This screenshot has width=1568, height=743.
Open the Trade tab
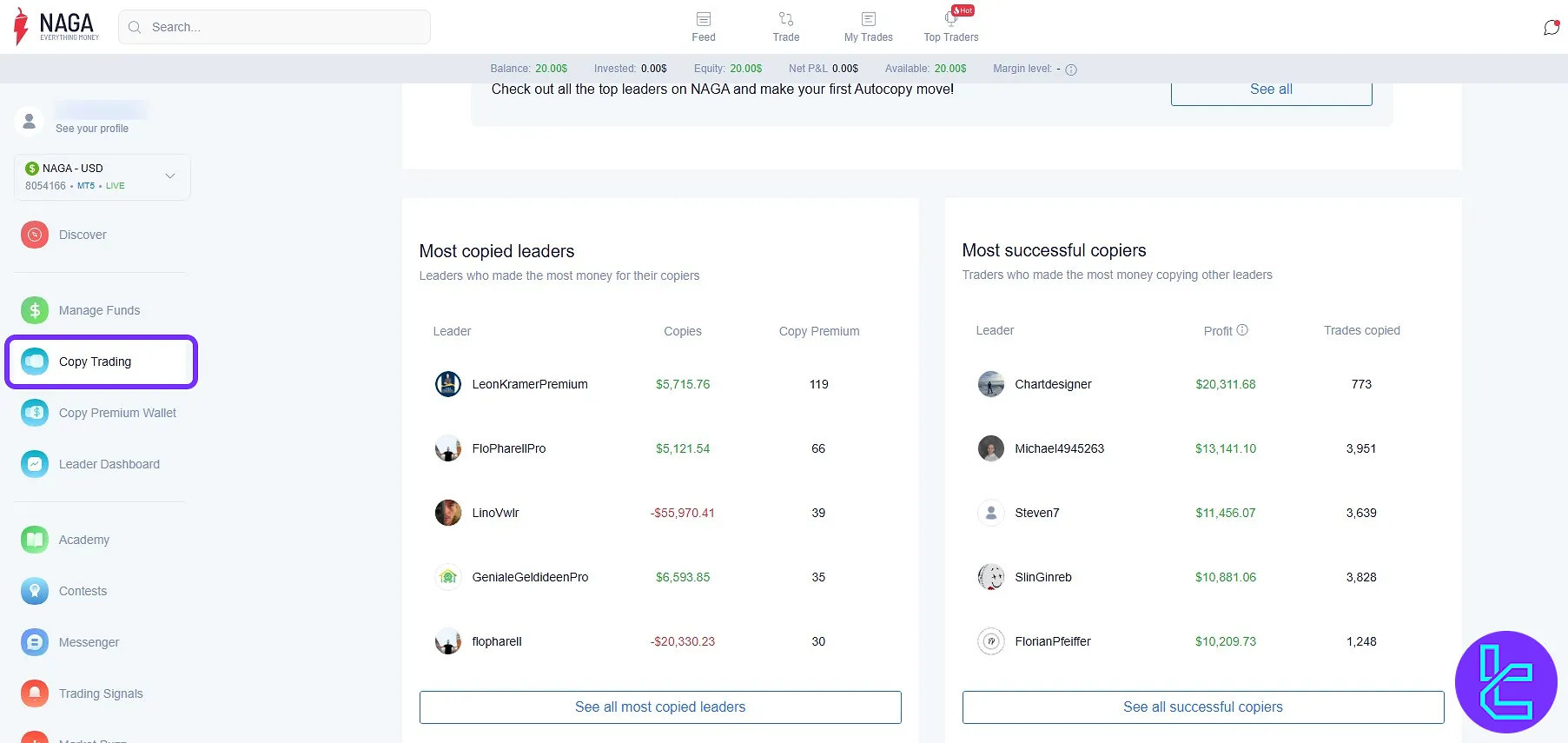tap(786, 27)
